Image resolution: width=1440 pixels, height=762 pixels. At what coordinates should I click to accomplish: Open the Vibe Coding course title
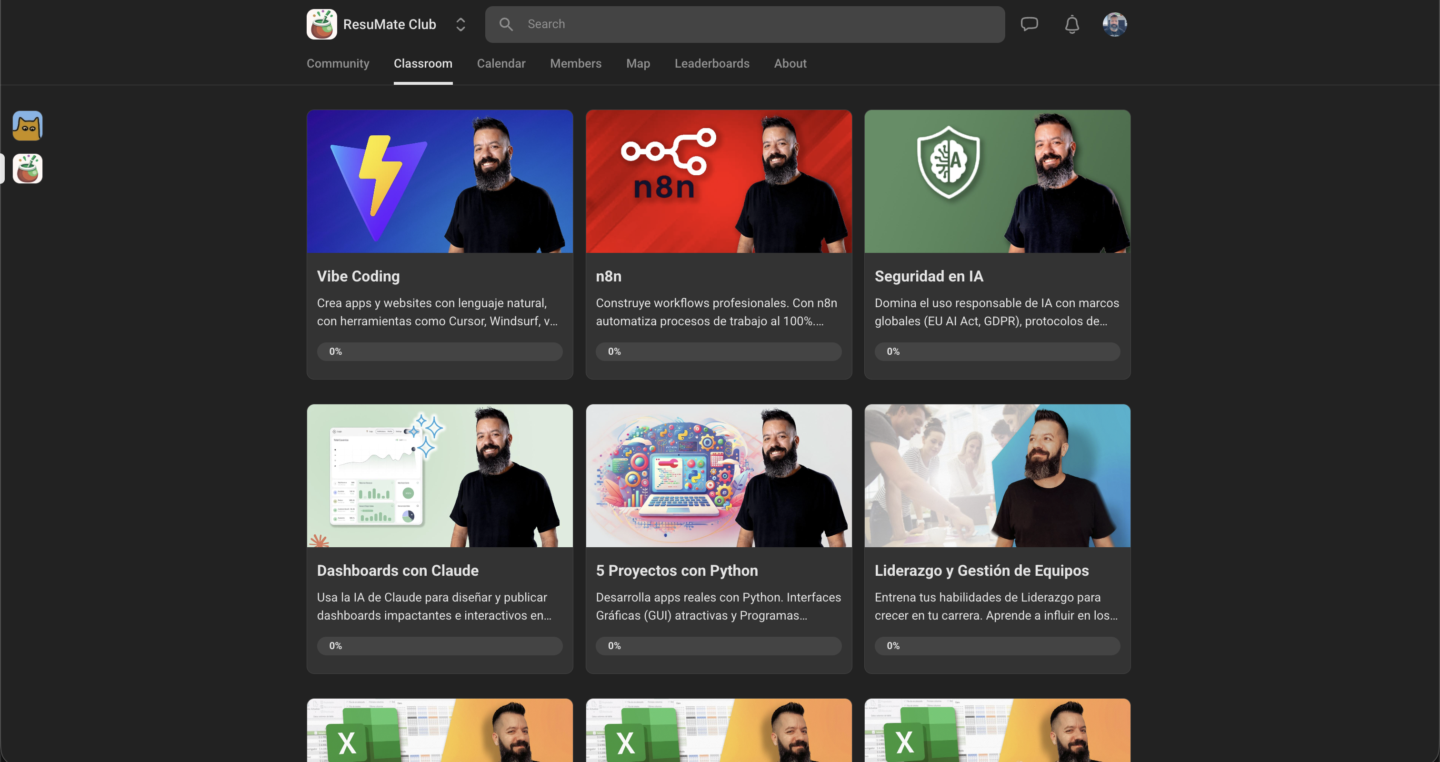pos(358,276)
